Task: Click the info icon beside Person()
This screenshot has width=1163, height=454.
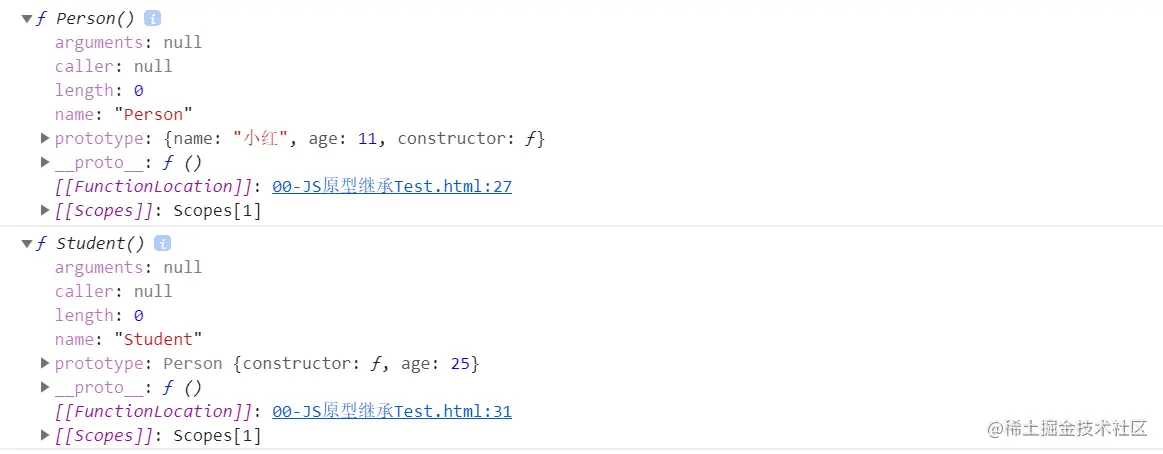Action: (x=152, y=19)
